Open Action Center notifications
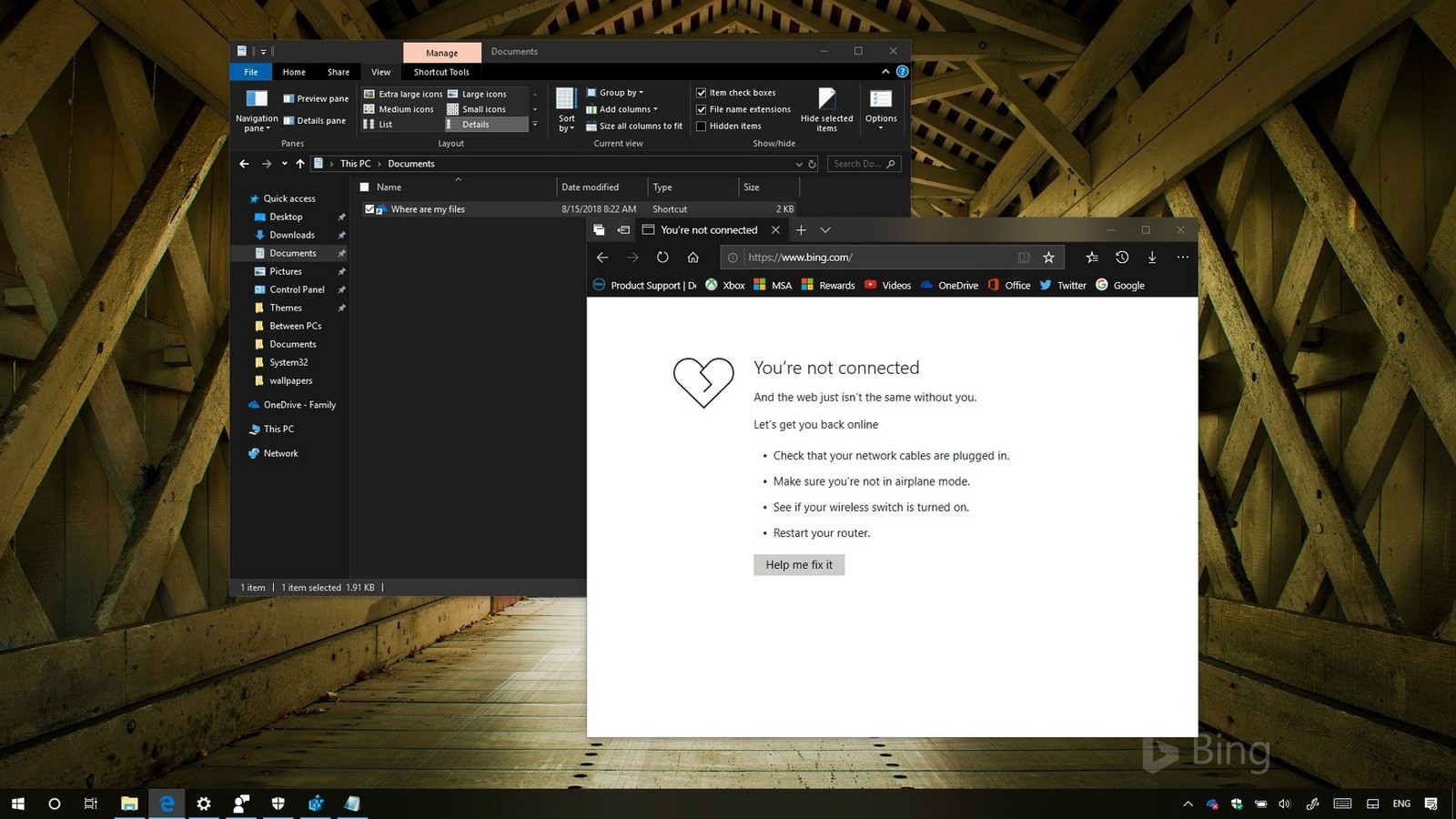Image resolution: width=1456 pixels, height=819 pixels. 1431,804
